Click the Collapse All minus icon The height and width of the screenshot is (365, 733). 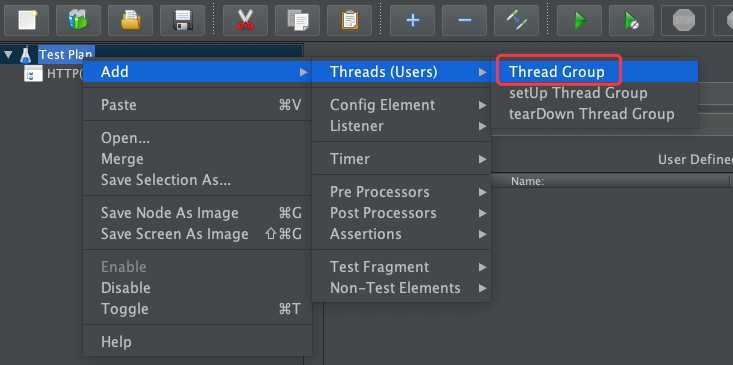(464, 21)
